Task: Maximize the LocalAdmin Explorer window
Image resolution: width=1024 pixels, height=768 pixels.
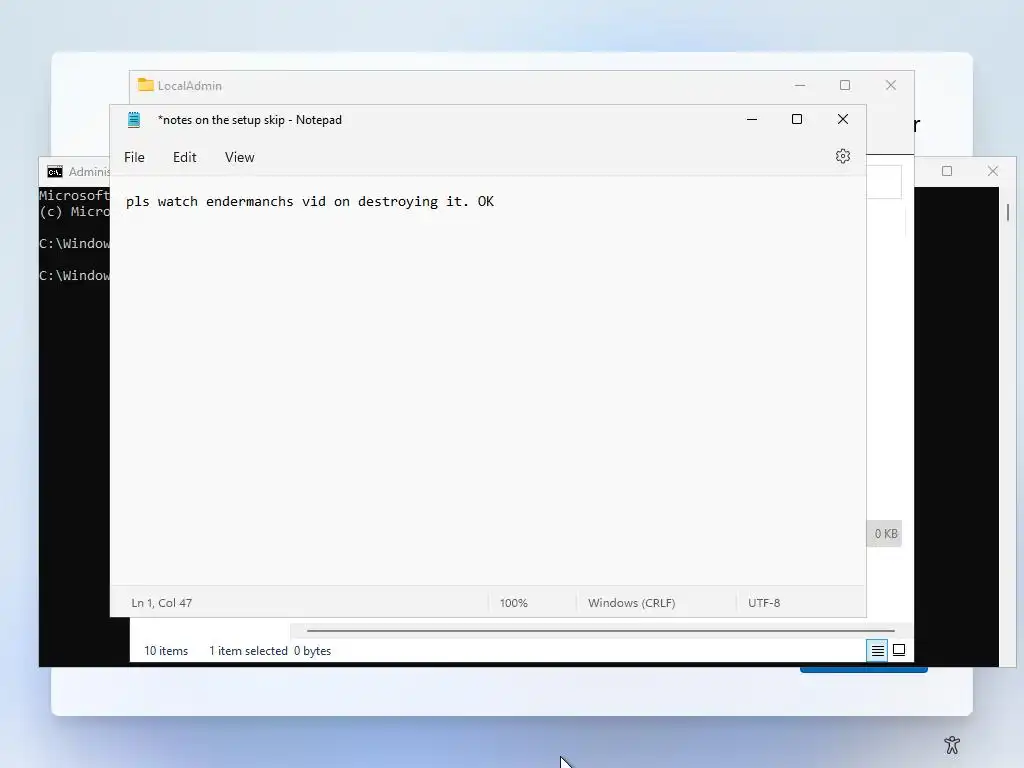Action: 845,86
